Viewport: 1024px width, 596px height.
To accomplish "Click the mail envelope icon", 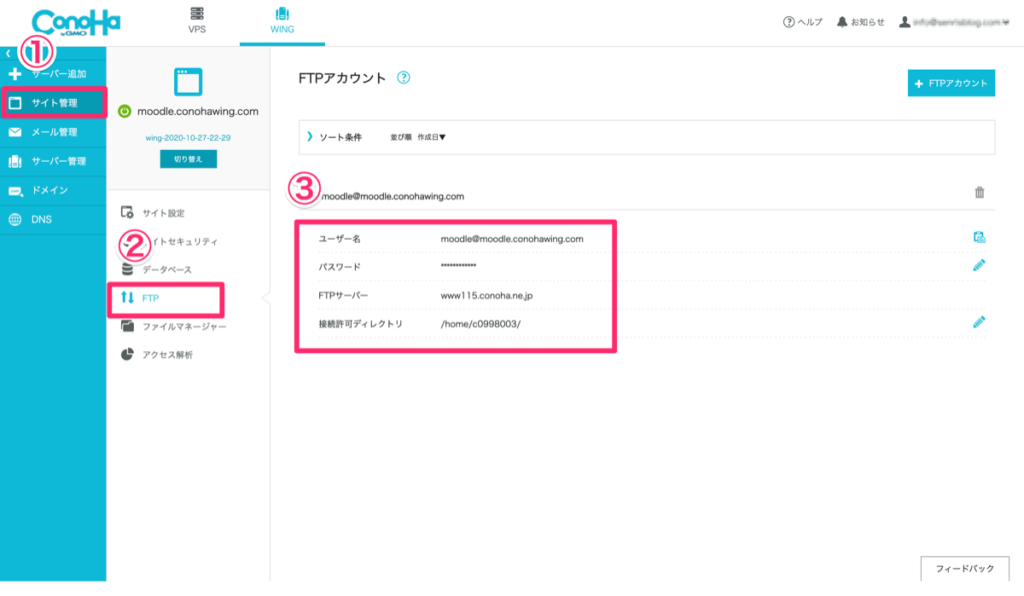I will [x=15, y=132].
